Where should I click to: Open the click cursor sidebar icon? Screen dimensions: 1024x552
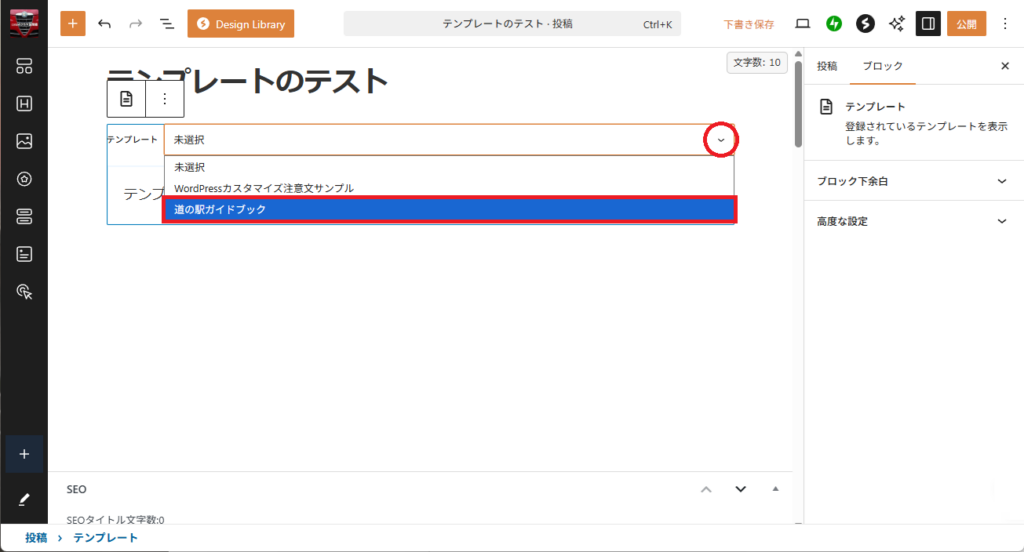(24, 292)
